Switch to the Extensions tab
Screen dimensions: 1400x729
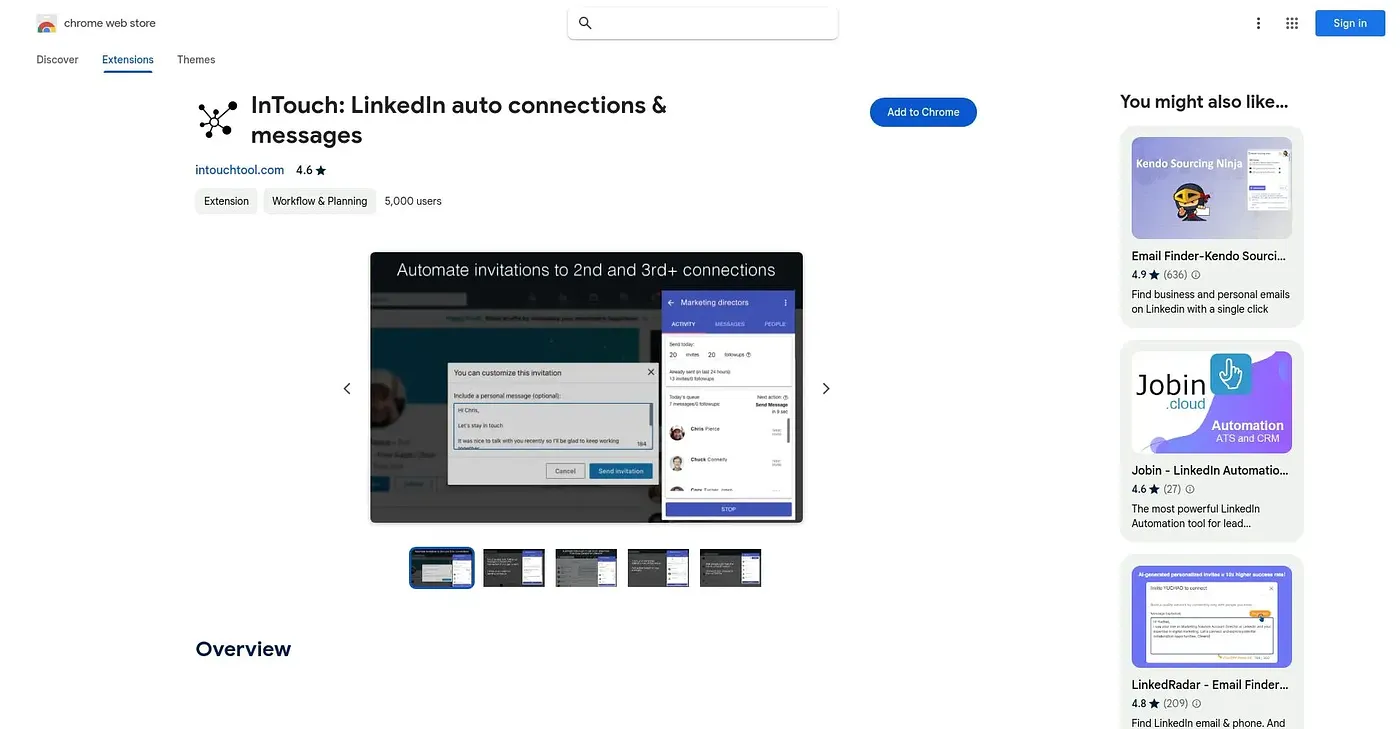tap(128, 60)
